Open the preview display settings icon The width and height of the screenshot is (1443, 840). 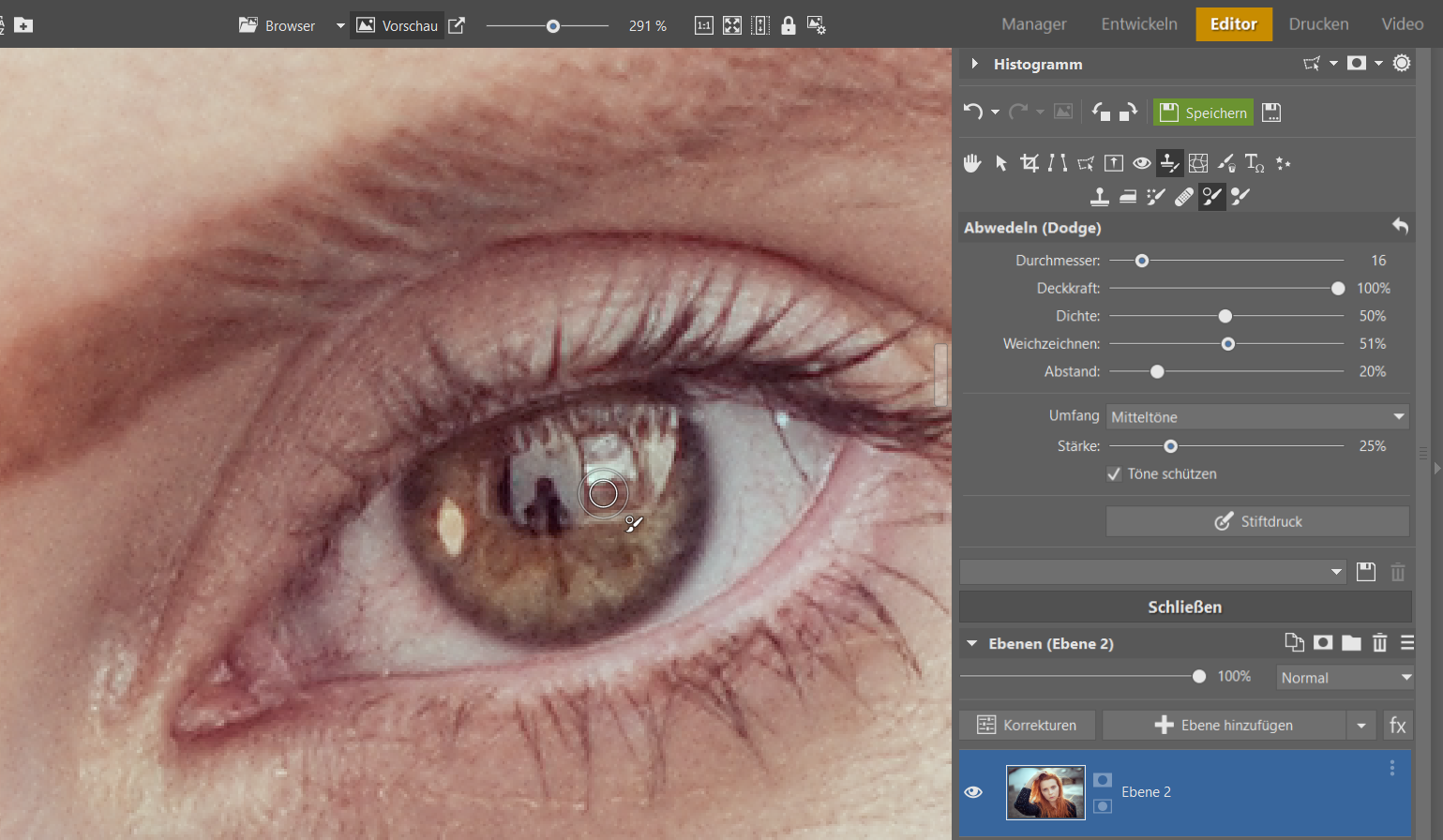[x=817, y=25]
